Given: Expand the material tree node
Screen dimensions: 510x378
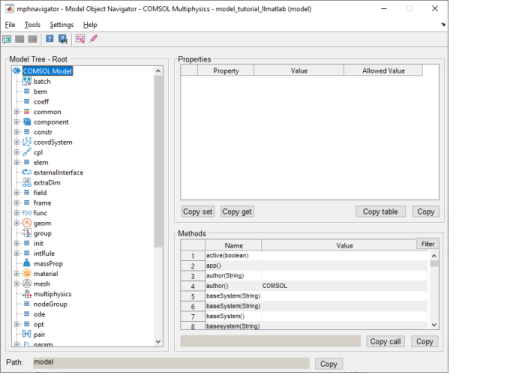Looking at the screenshot, I should (x=16, y=274).
